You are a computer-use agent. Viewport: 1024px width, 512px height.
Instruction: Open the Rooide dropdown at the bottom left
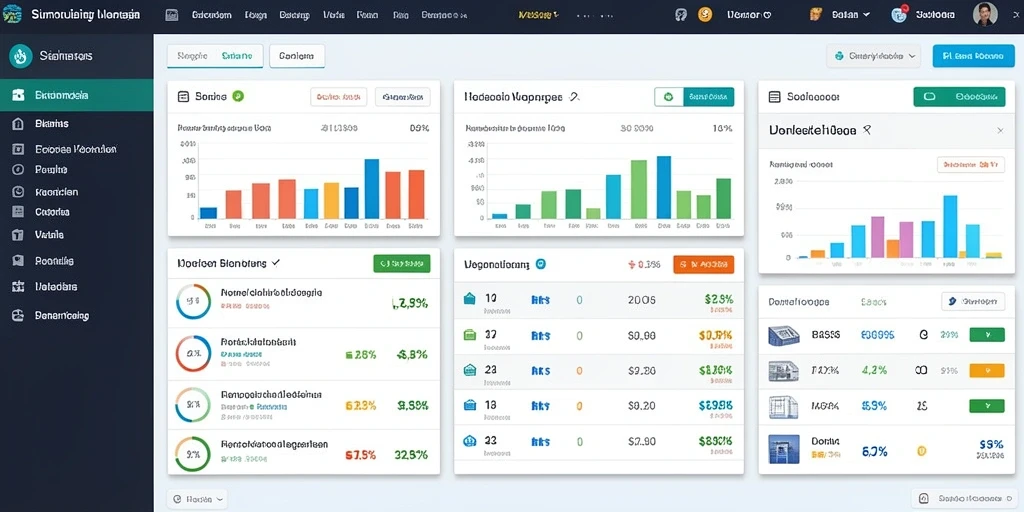pos(197,500)
